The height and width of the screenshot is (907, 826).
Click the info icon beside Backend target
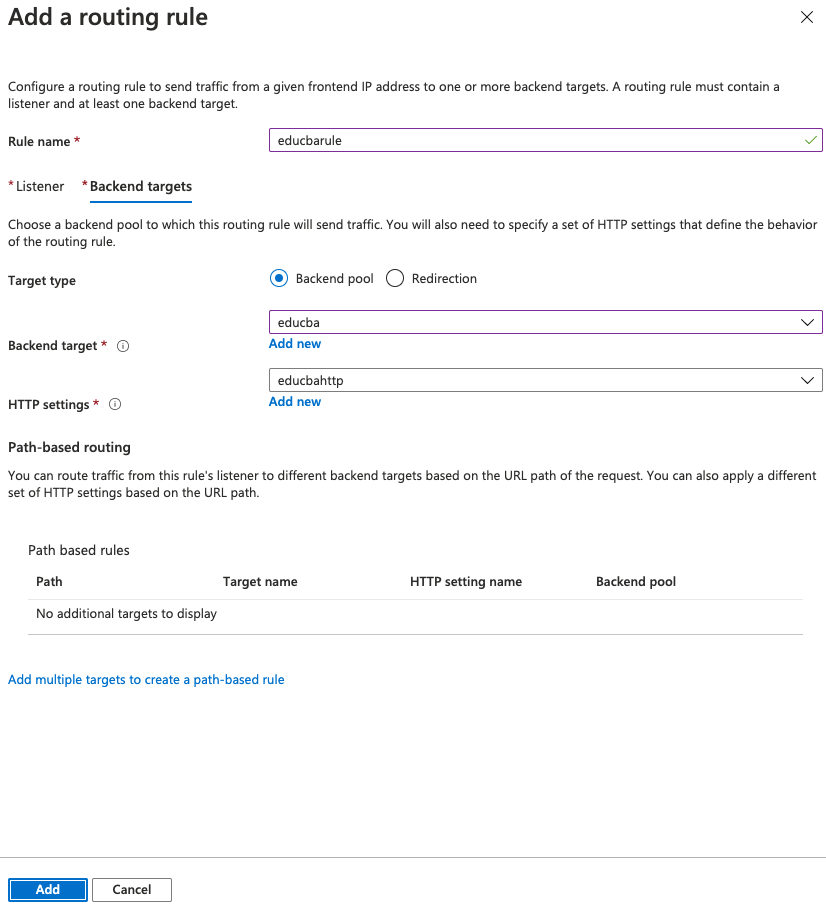[123, 346]
